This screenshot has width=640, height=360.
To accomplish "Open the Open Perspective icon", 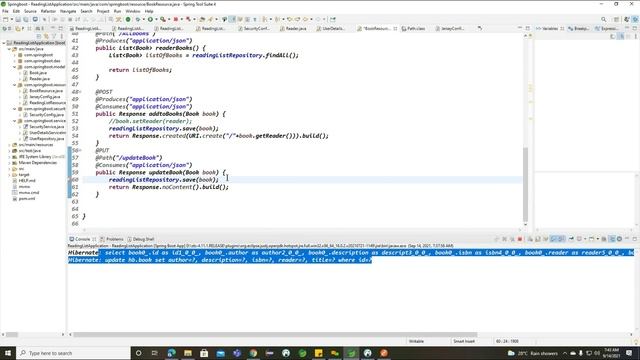I will pos(617,19).
